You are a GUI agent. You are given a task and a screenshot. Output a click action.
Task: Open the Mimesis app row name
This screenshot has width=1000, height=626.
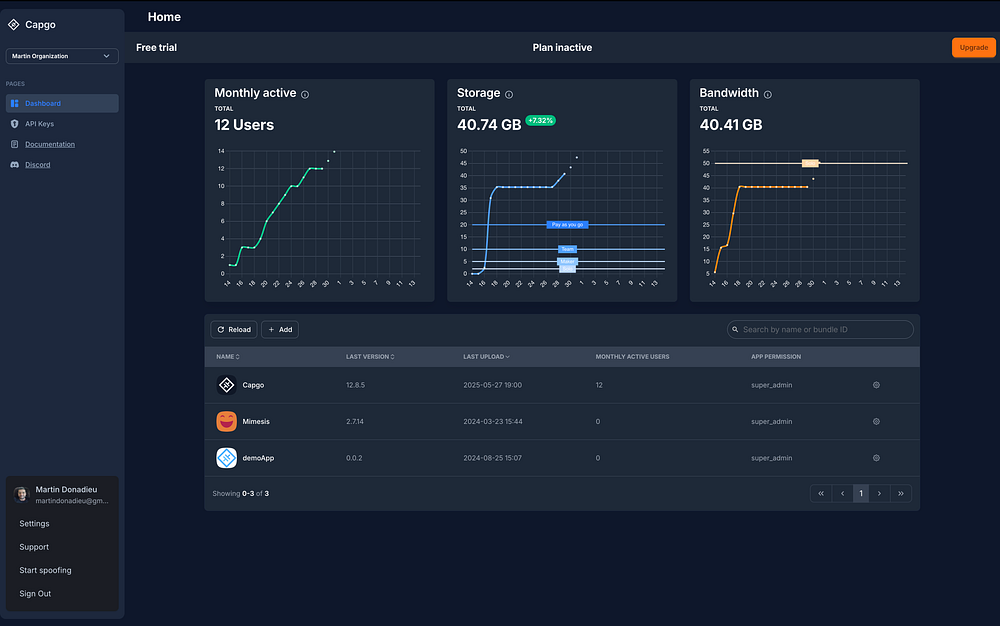coord(256,421)
